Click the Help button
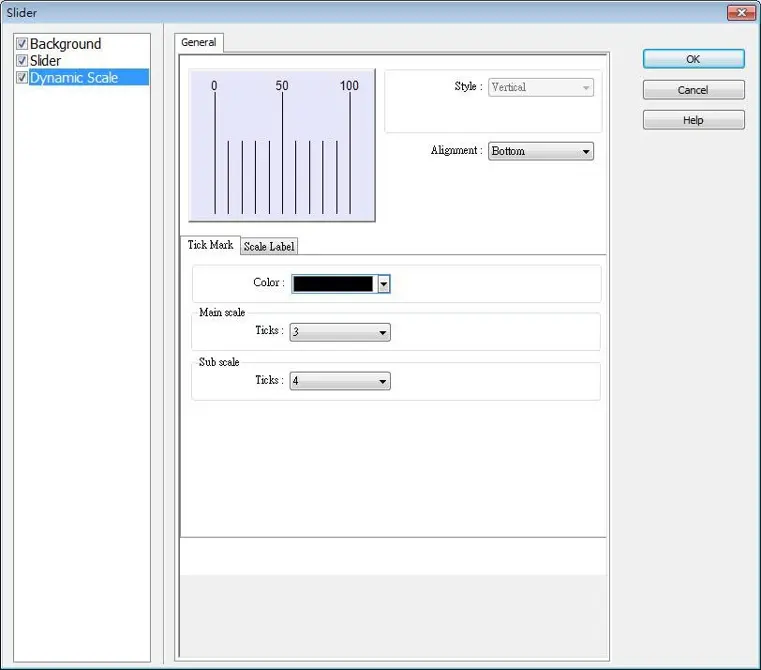761x670 pixels. tap(694, 120)
